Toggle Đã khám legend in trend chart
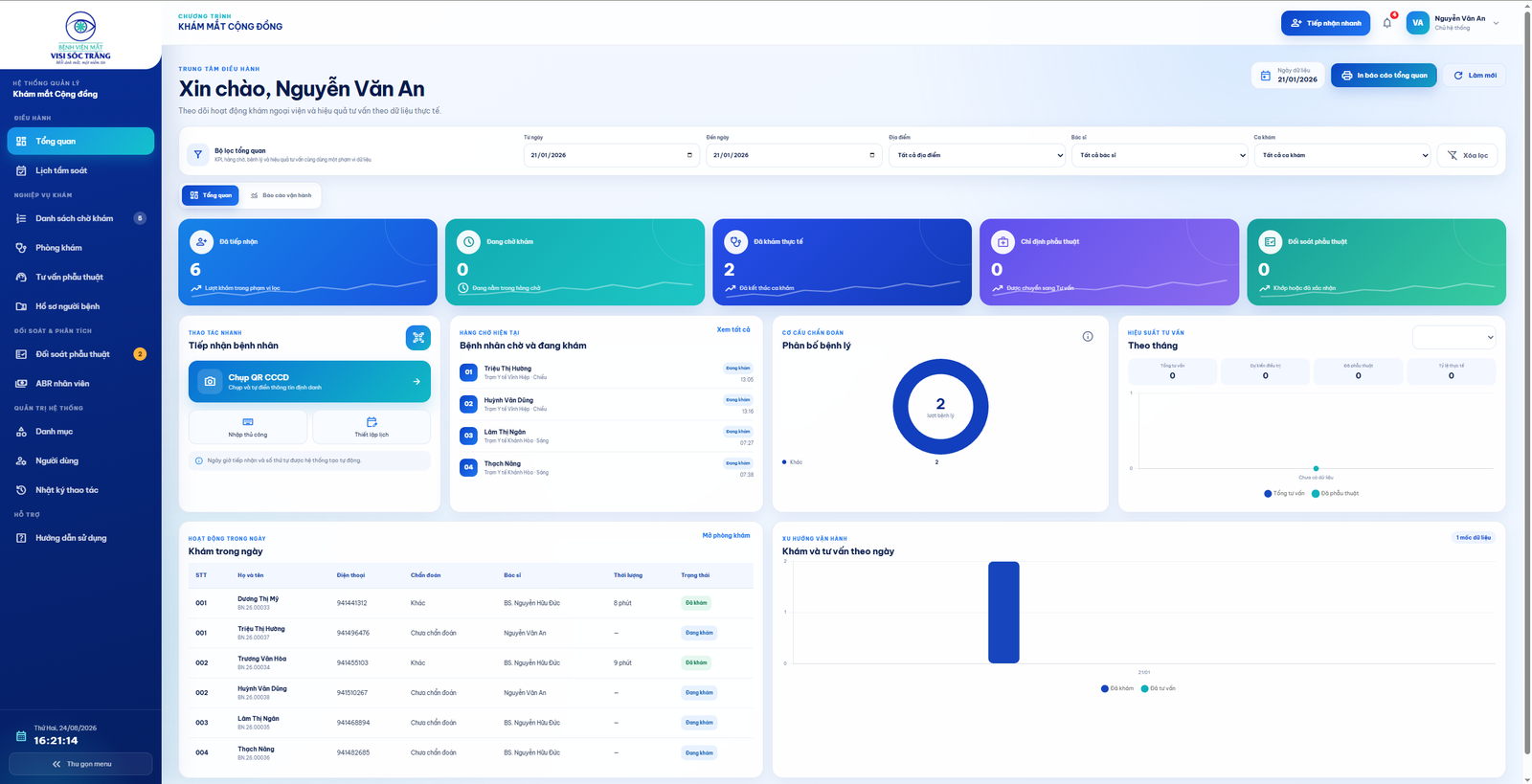The height and width of the screenshot is (784, 1532). point(1117,688)
